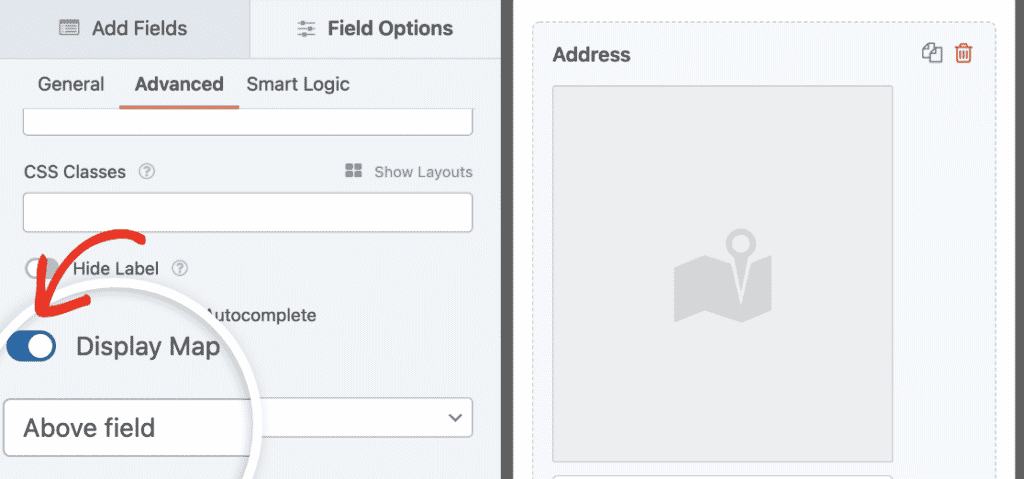
Task: Click the Hide Label help icon
Action: click(x=180, y=268)
